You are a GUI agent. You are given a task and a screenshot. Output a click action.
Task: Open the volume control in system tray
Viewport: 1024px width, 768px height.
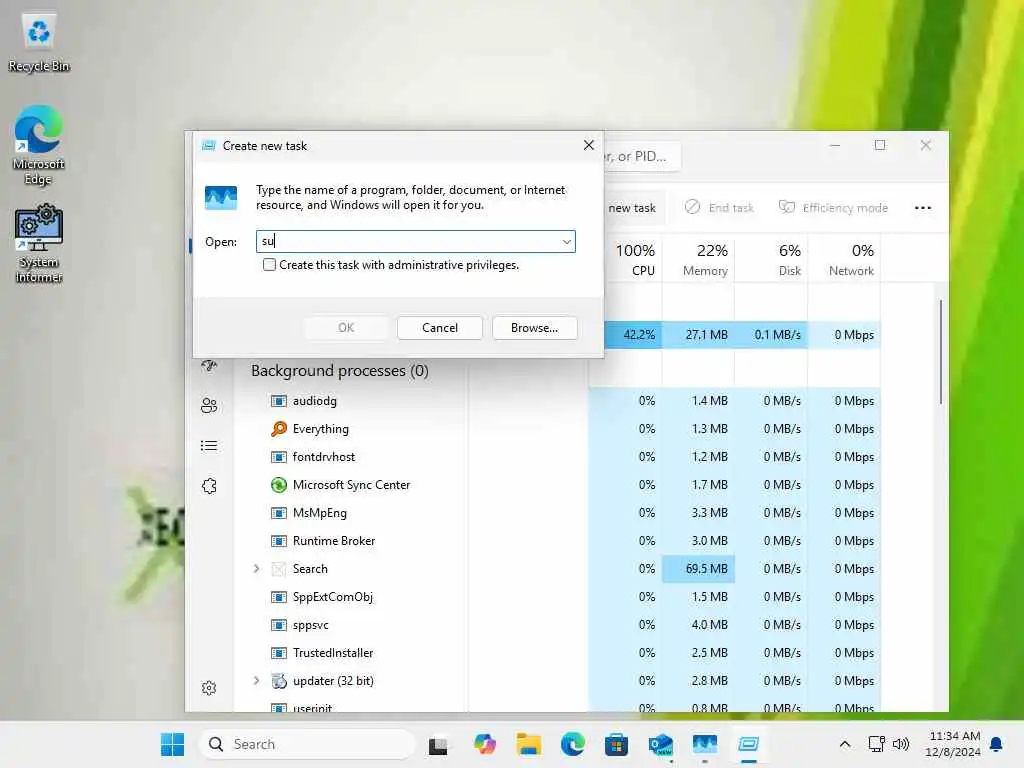[x=901, y=744]
